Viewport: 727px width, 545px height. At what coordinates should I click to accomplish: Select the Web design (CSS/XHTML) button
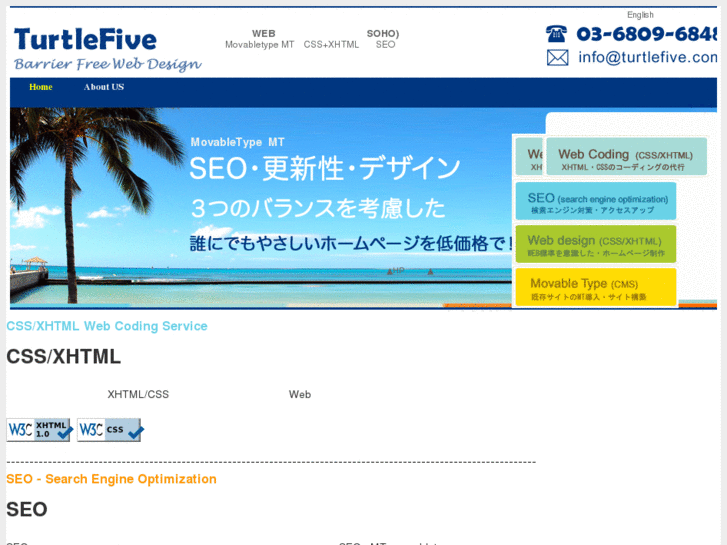596,244
